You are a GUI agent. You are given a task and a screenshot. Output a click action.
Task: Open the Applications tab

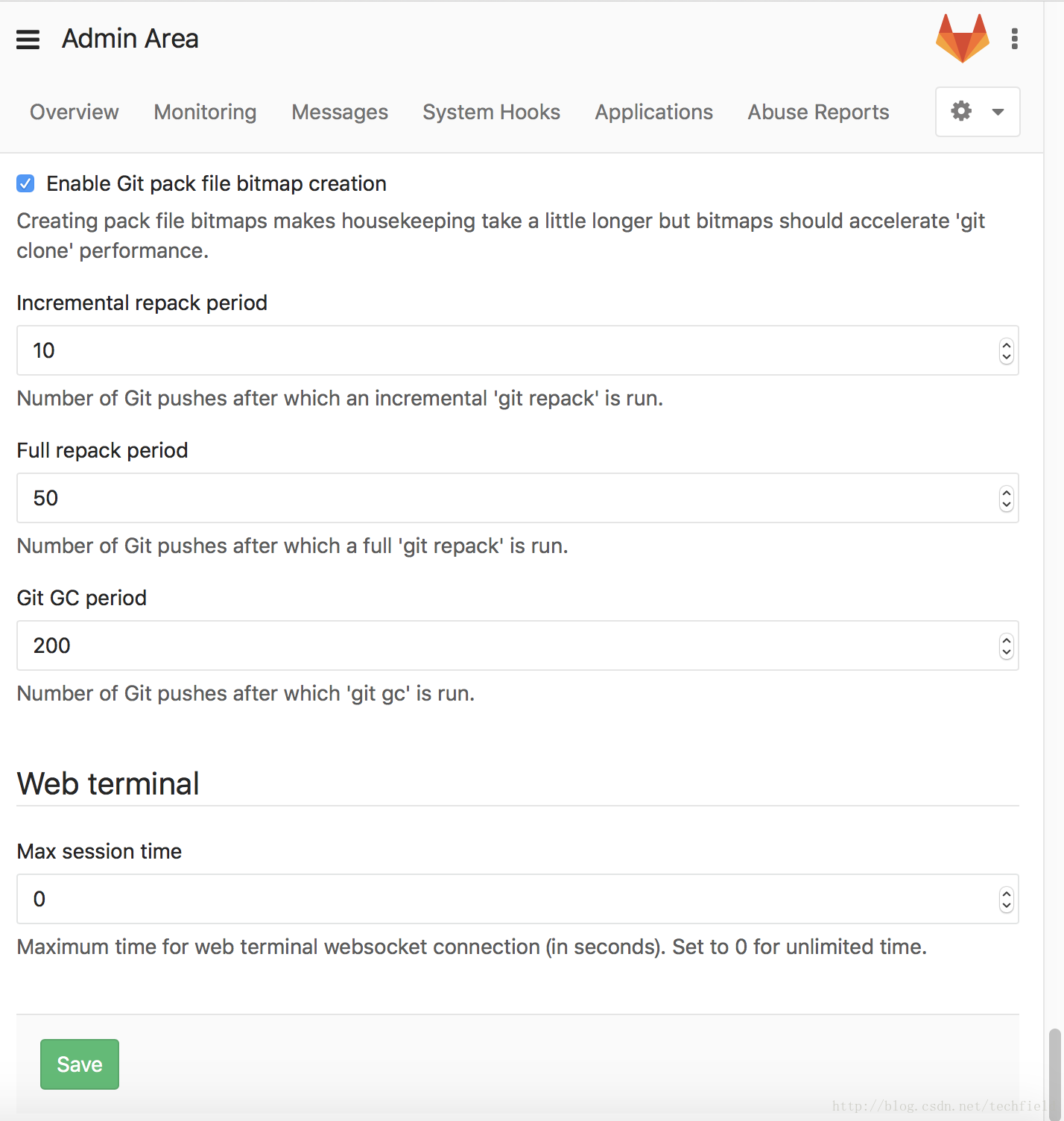(653, 112)
